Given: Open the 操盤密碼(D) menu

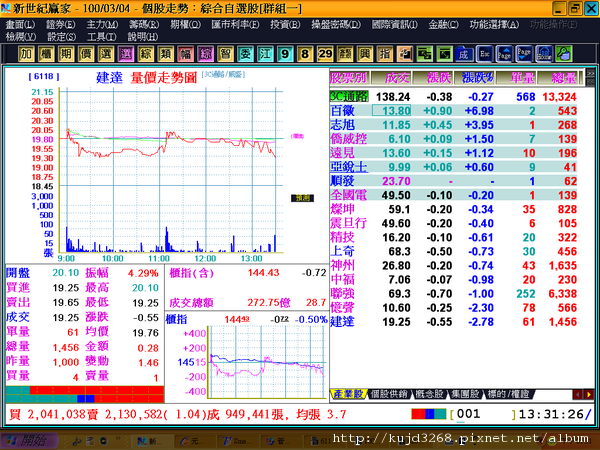Looking at the screenshot, I should [x=336, y=25].
